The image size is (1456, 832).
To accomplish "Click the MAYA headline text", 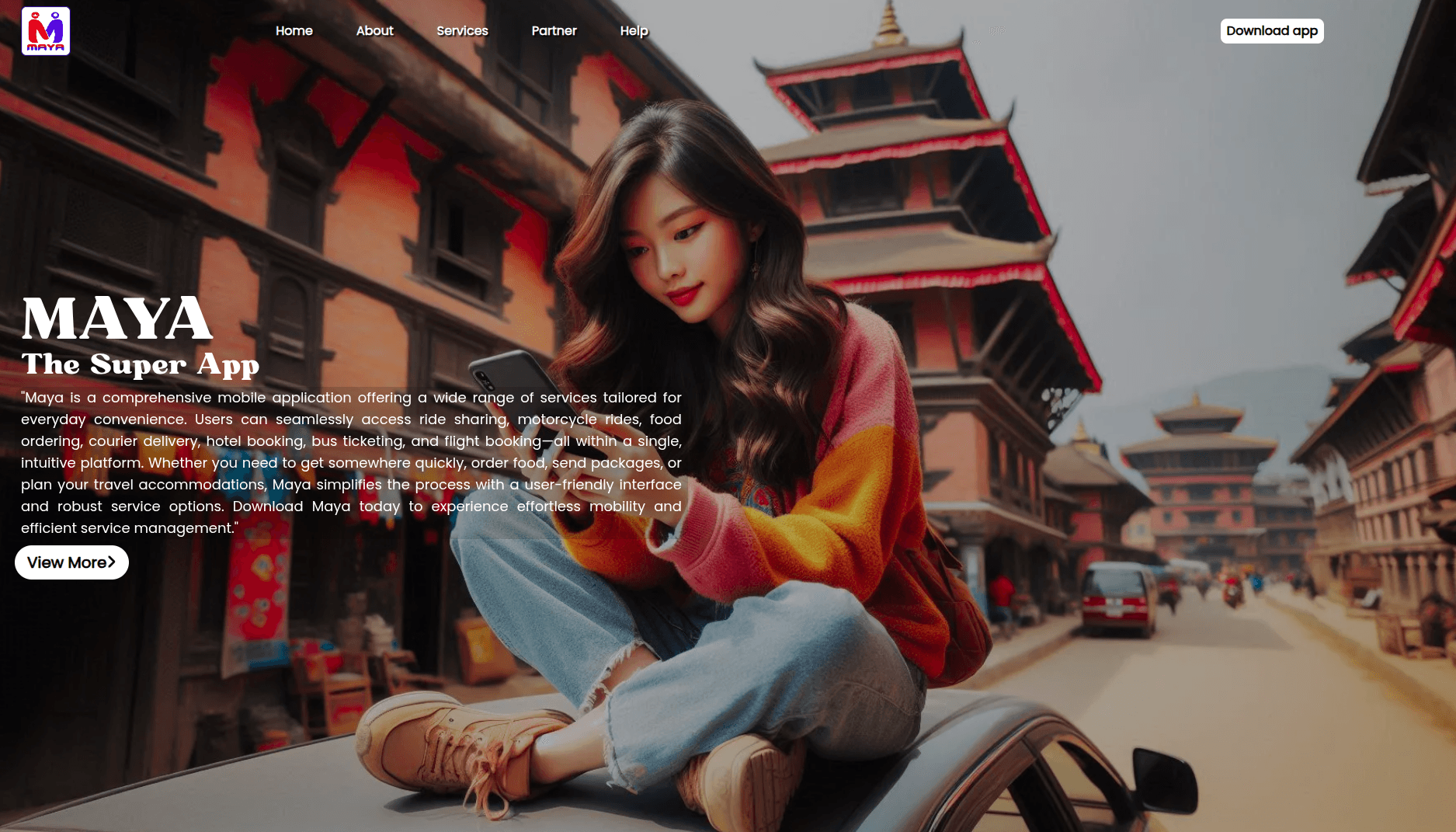I will click(117, 319).
